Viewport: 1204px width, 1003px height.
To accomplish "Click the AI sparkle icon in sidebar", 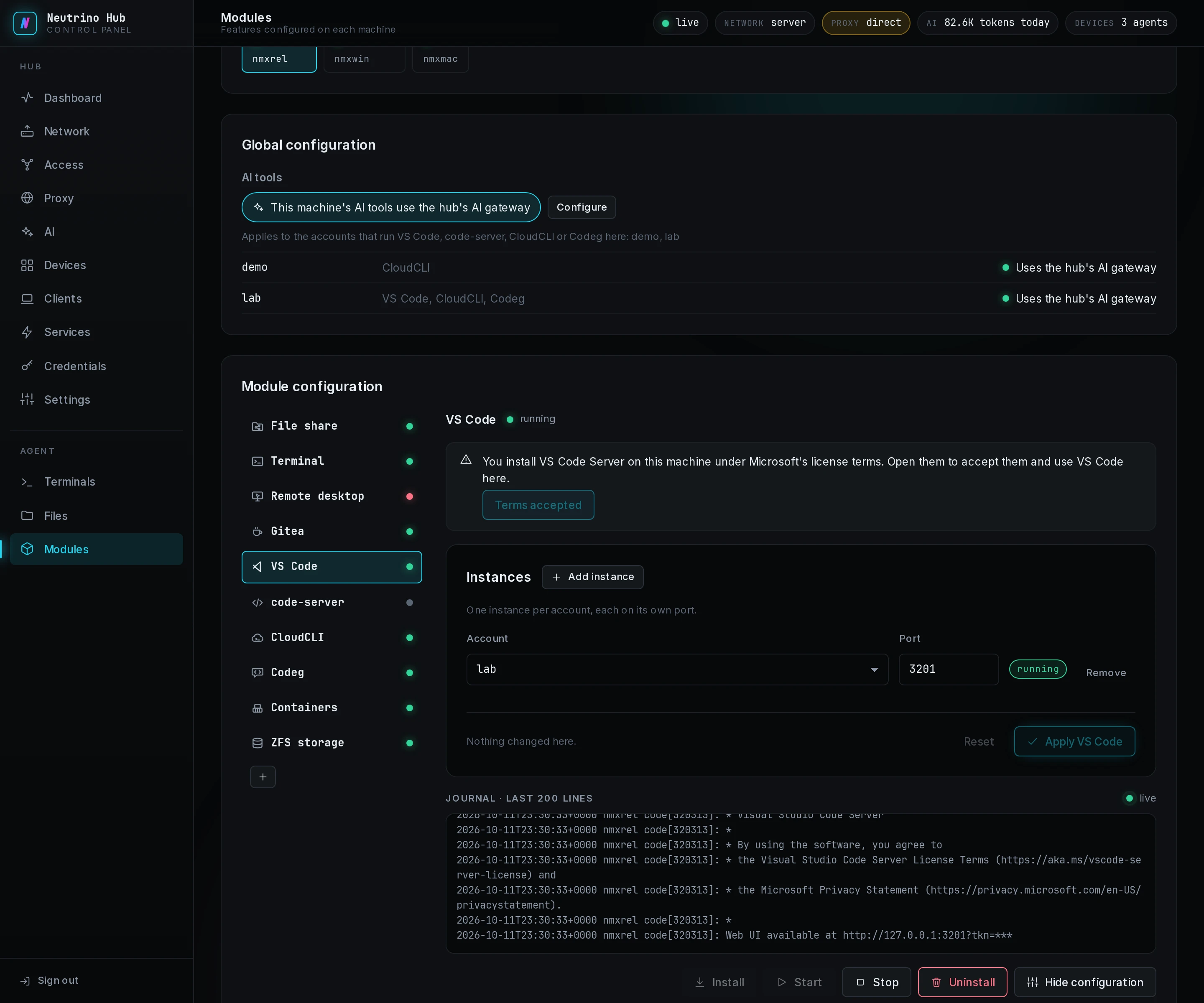I will [x=27, y=232].
